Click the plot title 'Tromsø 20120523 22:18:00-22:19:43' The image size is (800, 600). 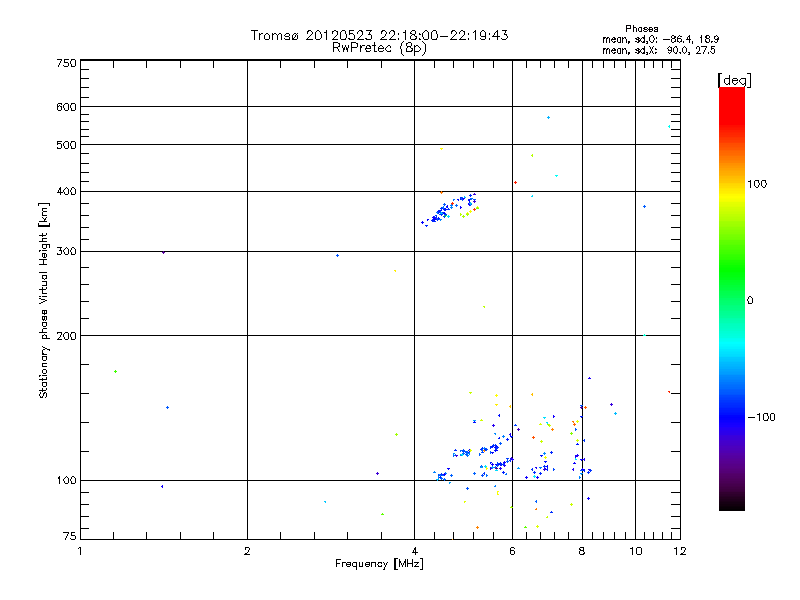[379, 35]
